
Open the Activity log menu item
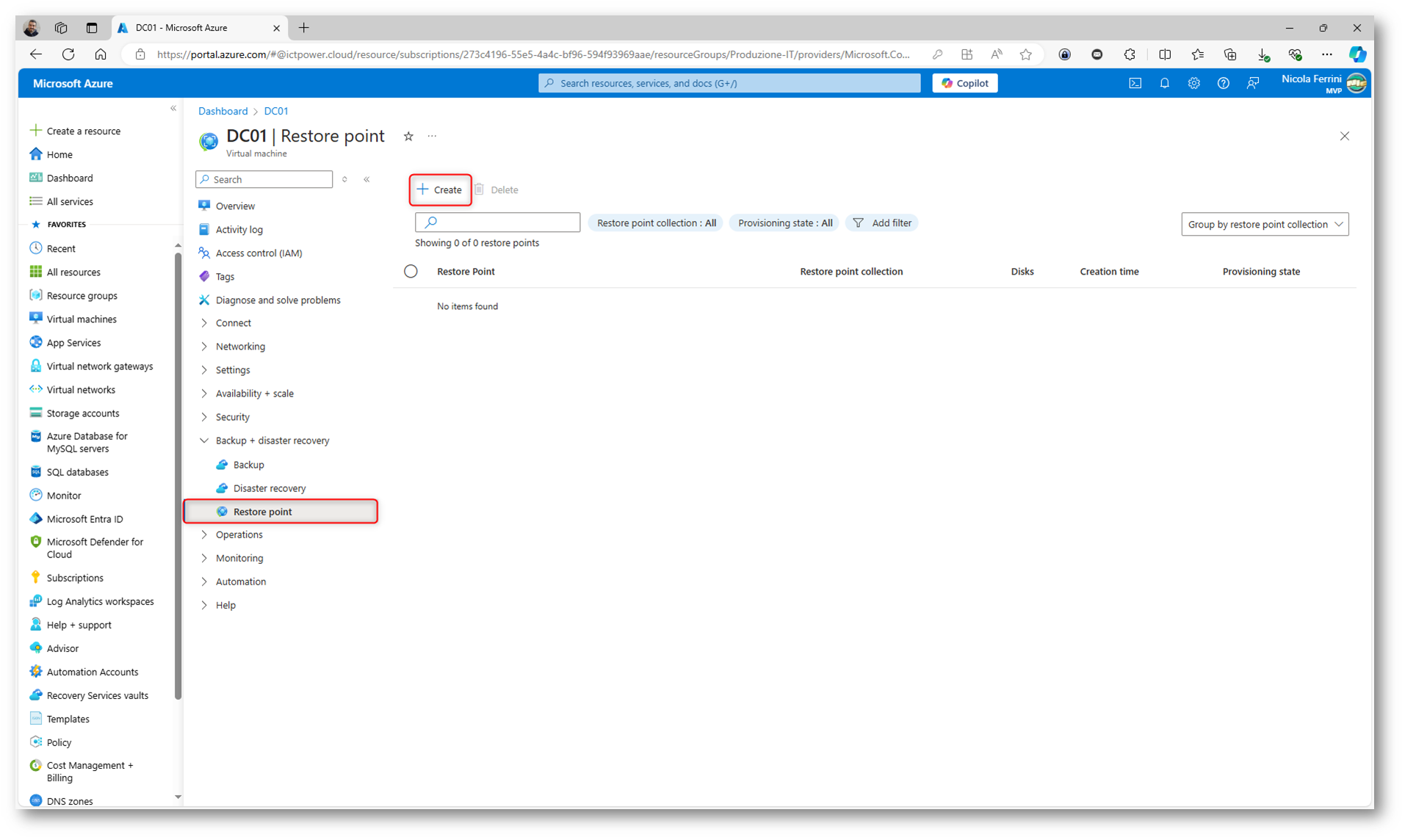(239, 230)
